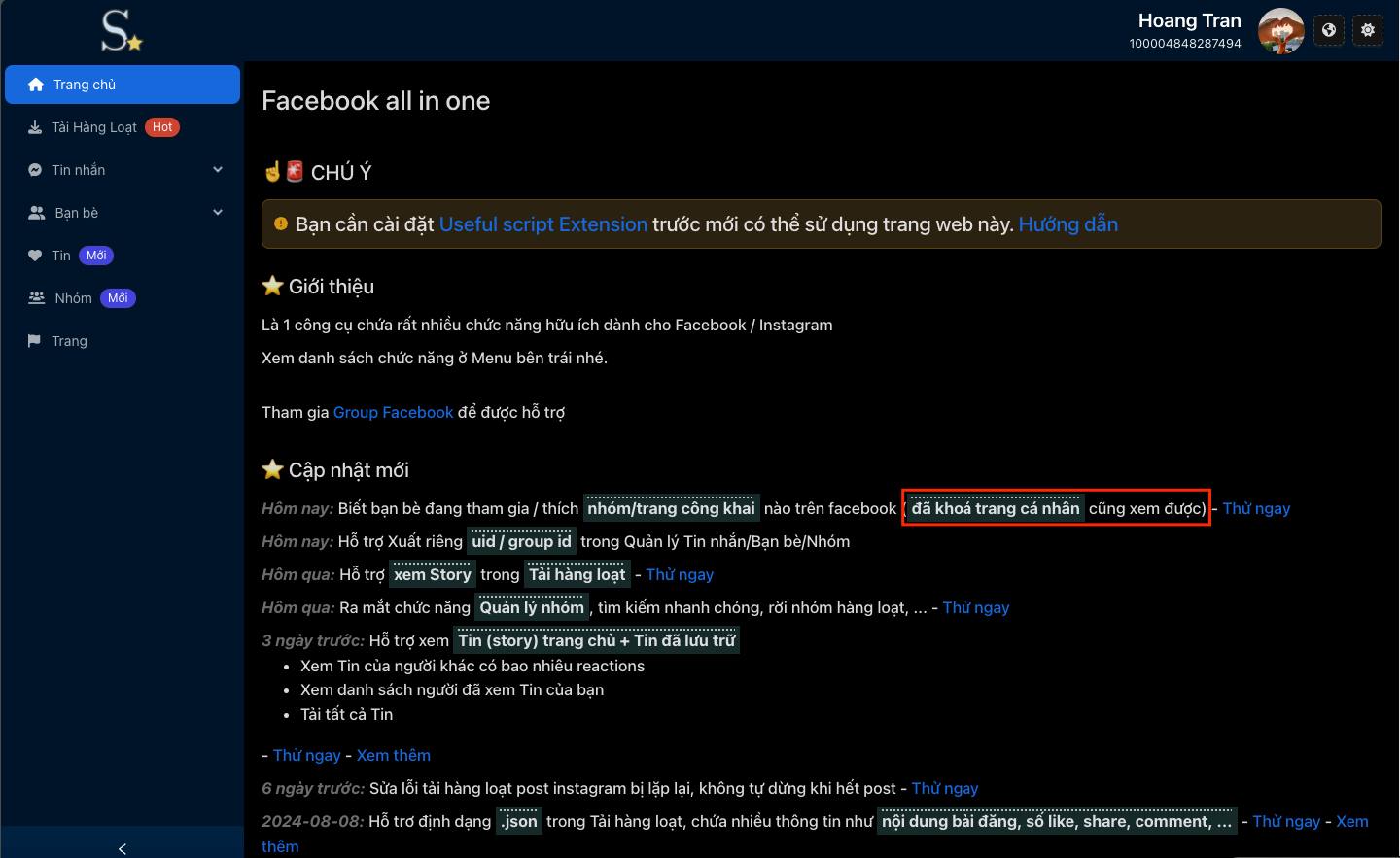Open the globe language button

pyautogui.click(x=1329, y=30)
